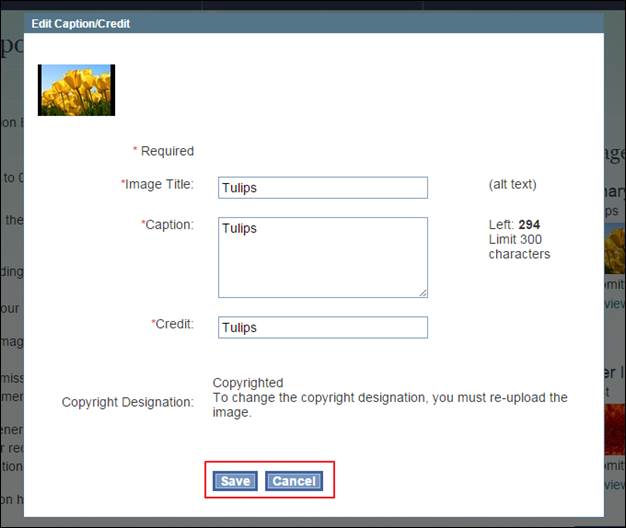Click background yellow tulip thumbnail at right
The image size is (626, 528).
pos(614,248)
